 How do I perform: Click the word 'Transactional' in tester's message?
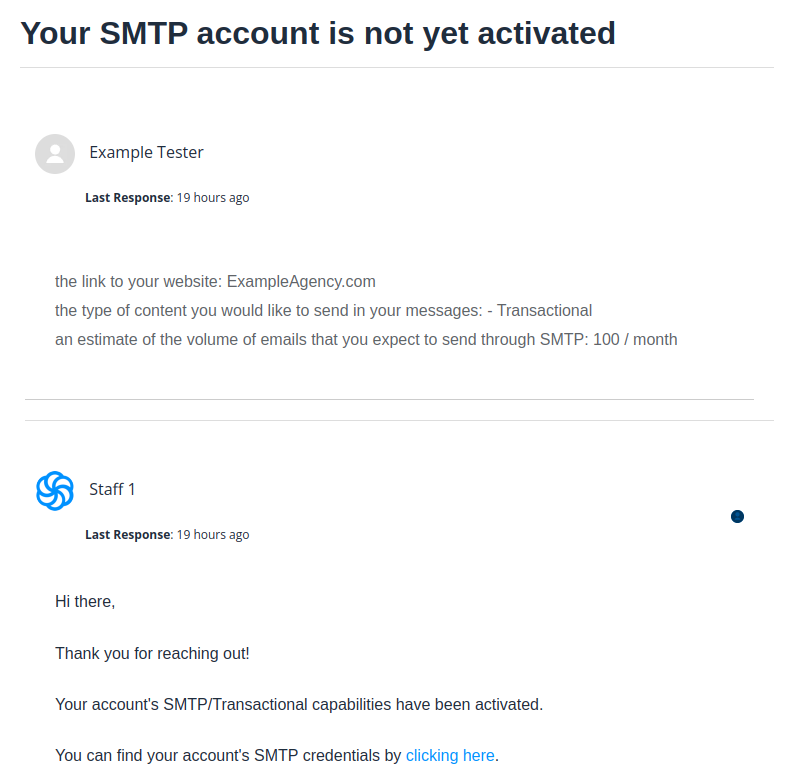tap(544, 311)
